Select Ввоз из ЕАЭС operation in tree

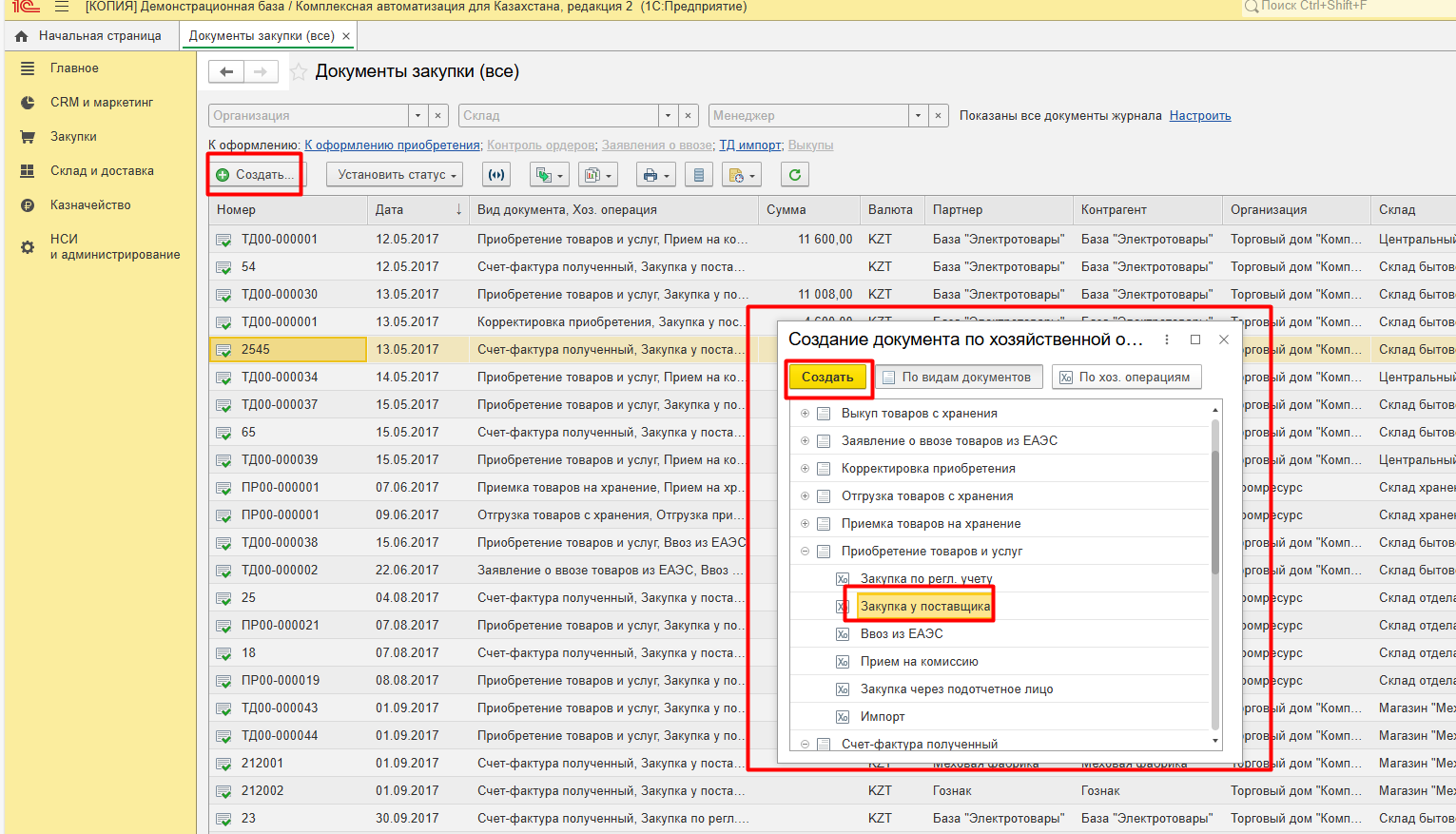[901, 634]
